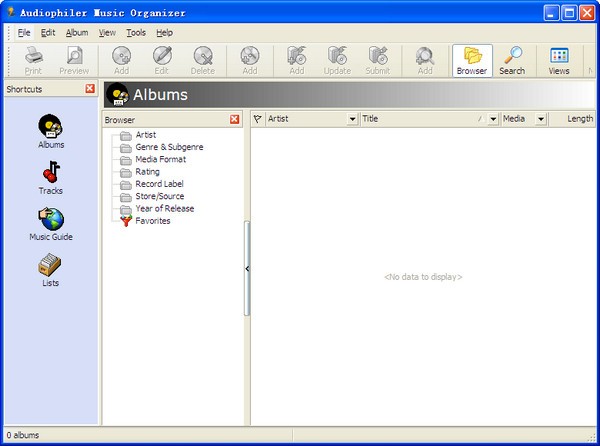This screenshot has height=446, width=600.
Task: Open the Search tool in toolbar
Action: [512, 61]
